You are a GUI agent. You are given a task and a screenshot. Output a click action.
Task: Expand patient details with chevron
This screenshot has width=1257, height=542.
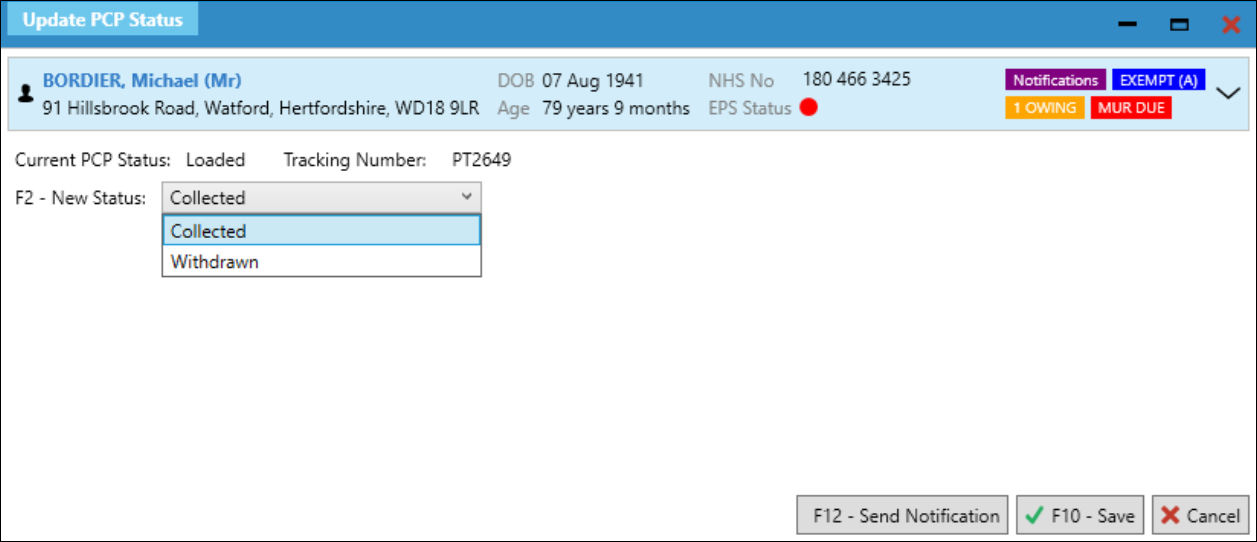click(1229, 92)
